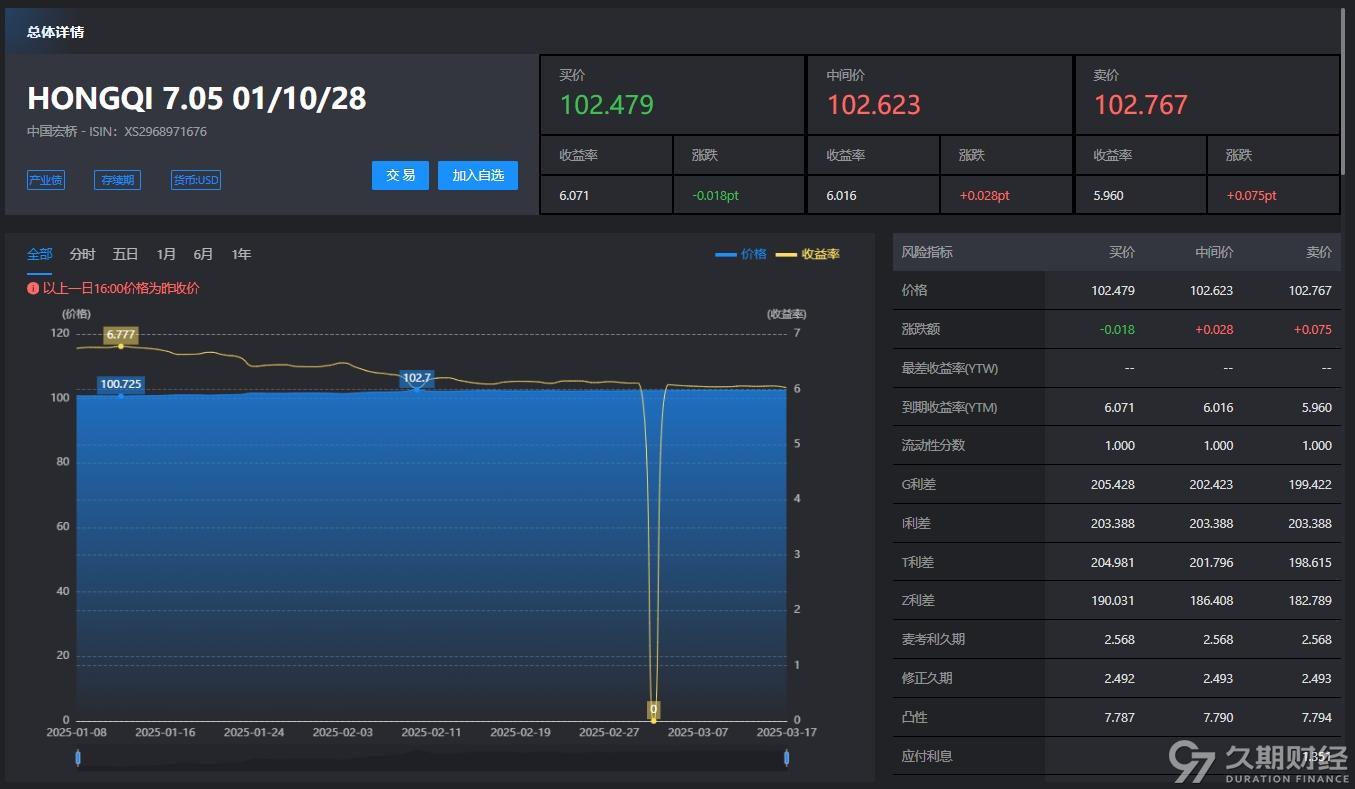Click the G利差 row label

[x=918, y=484]
